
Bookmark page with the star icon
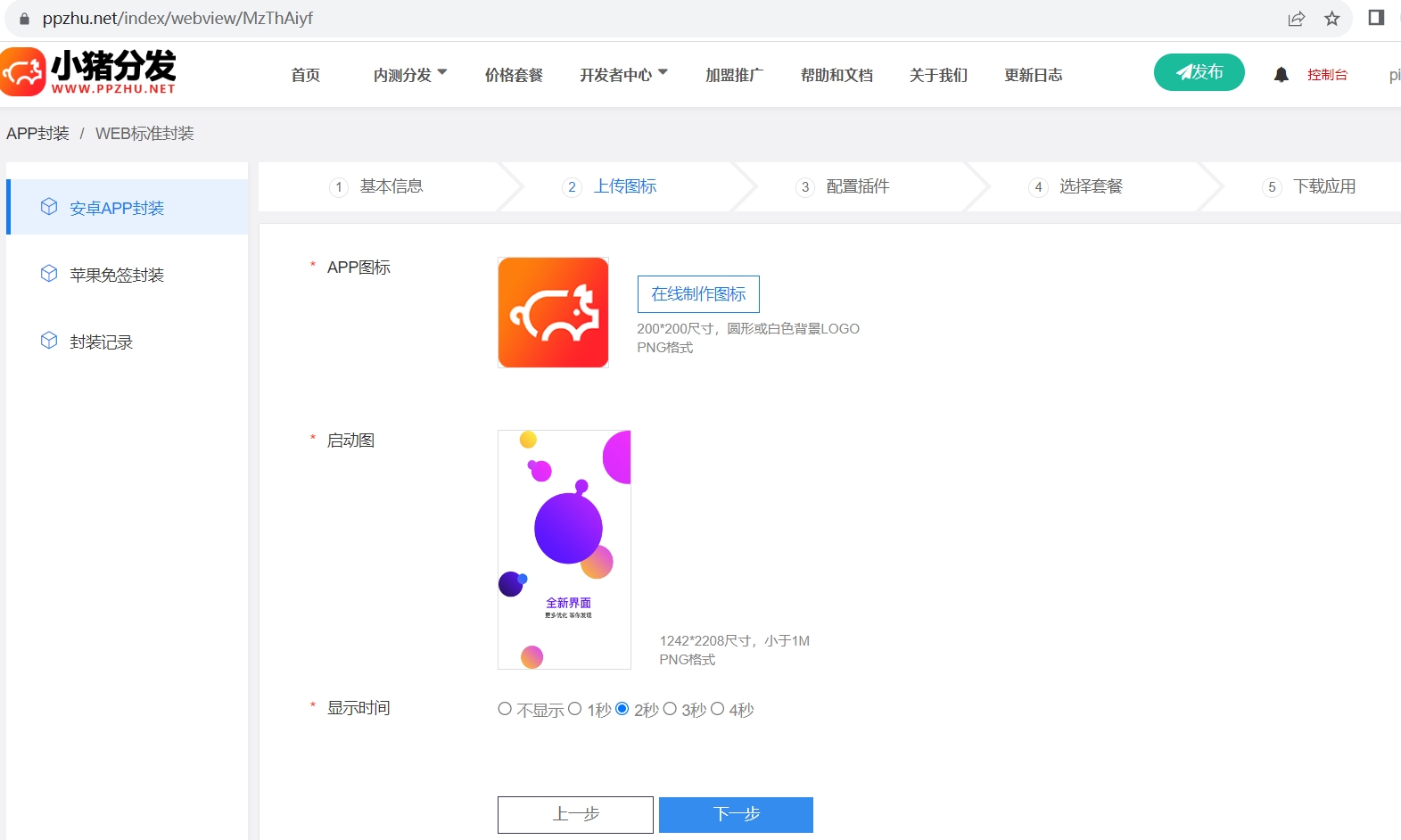(x=1331, y=19)
